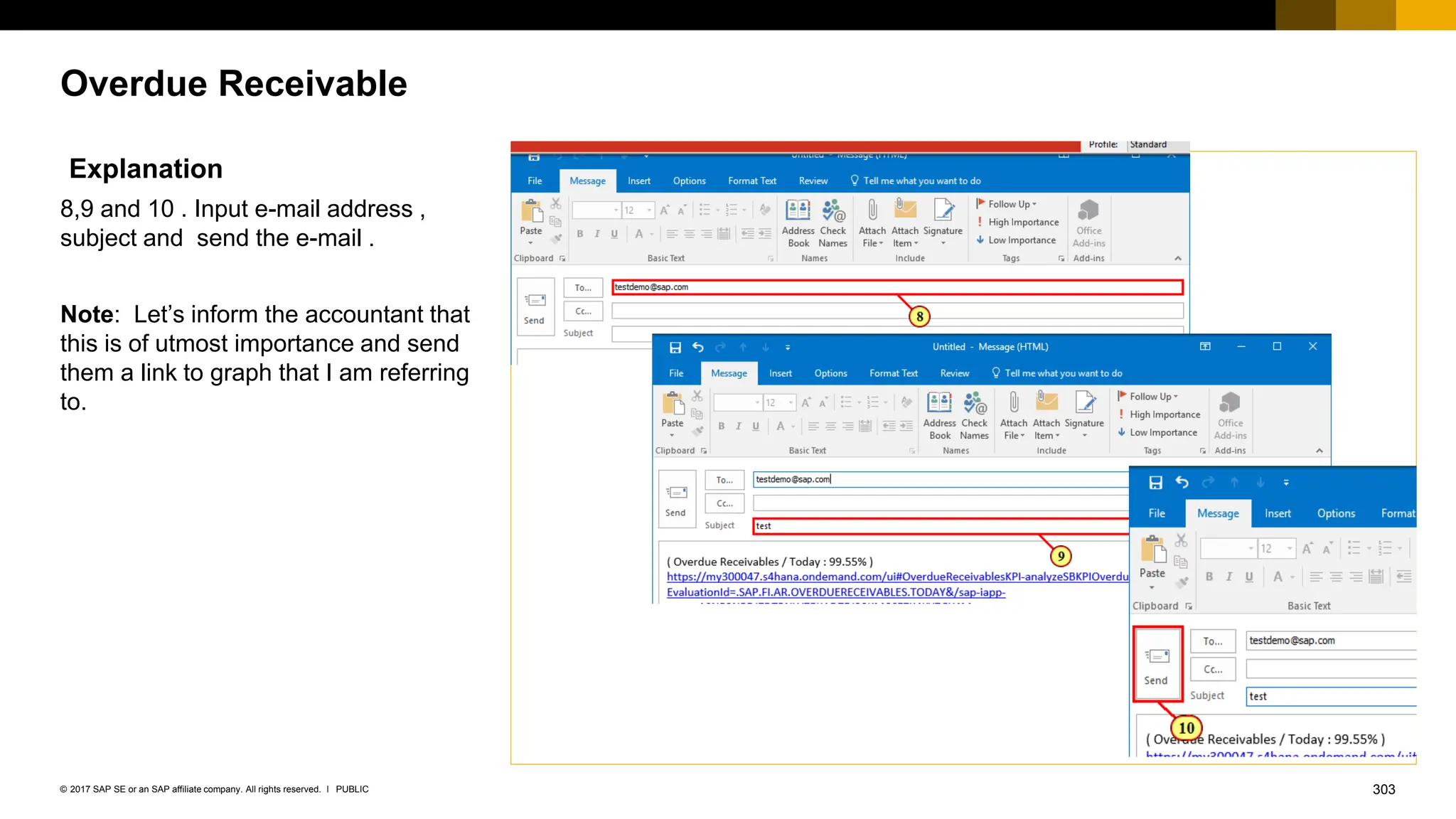This screenshot has height=819, width=1456.
Task: Click Check Names in back window ribbon
Action: (833, 223)
